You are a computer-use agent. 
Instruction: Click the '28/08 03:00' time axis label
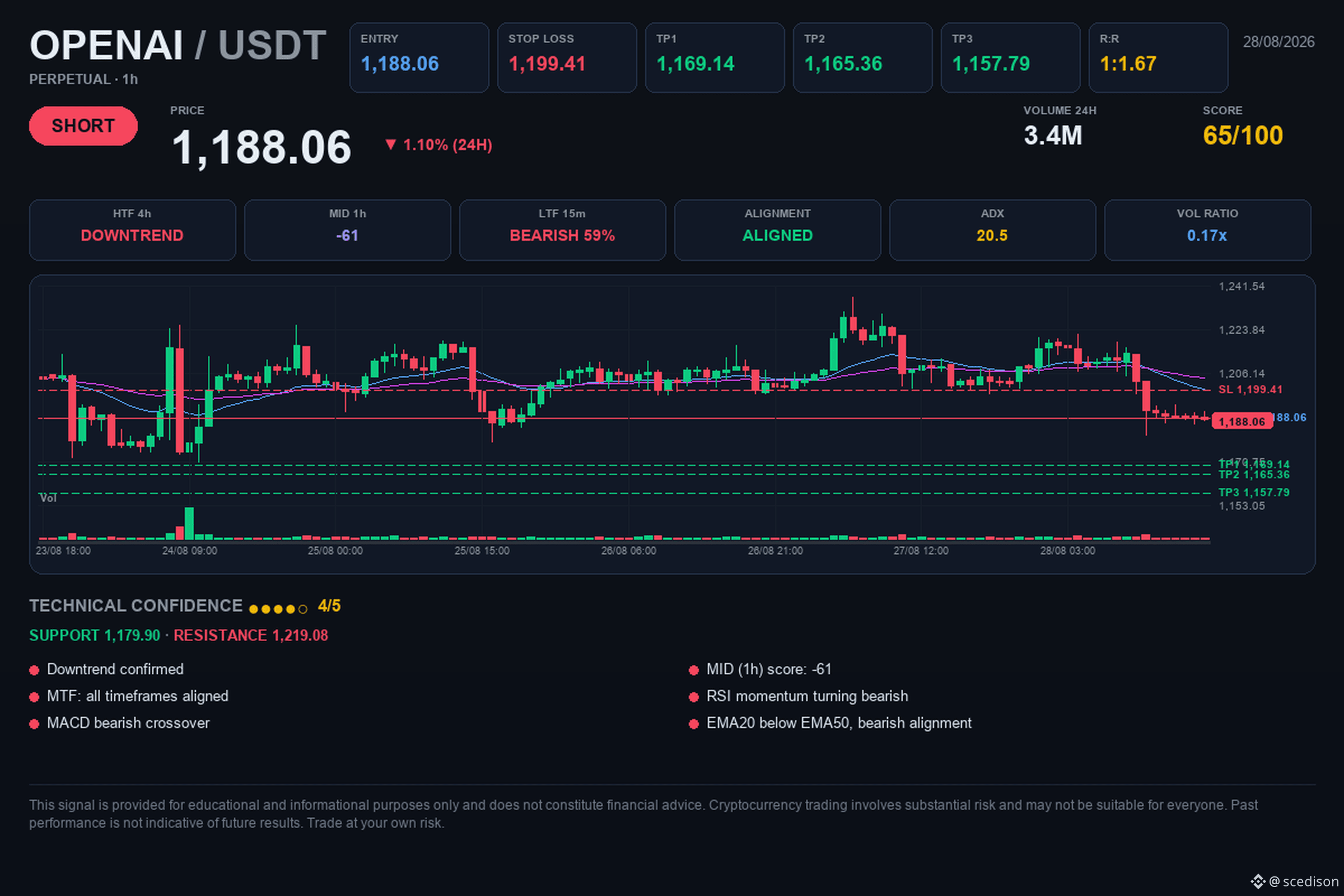pyautogui.click(x=1067, y=551)
